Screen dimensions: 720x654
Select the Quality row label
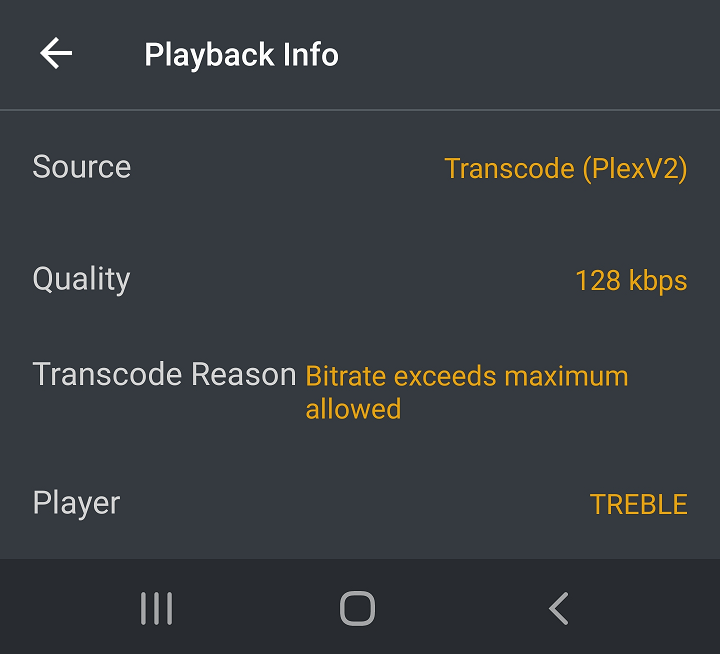81,279
